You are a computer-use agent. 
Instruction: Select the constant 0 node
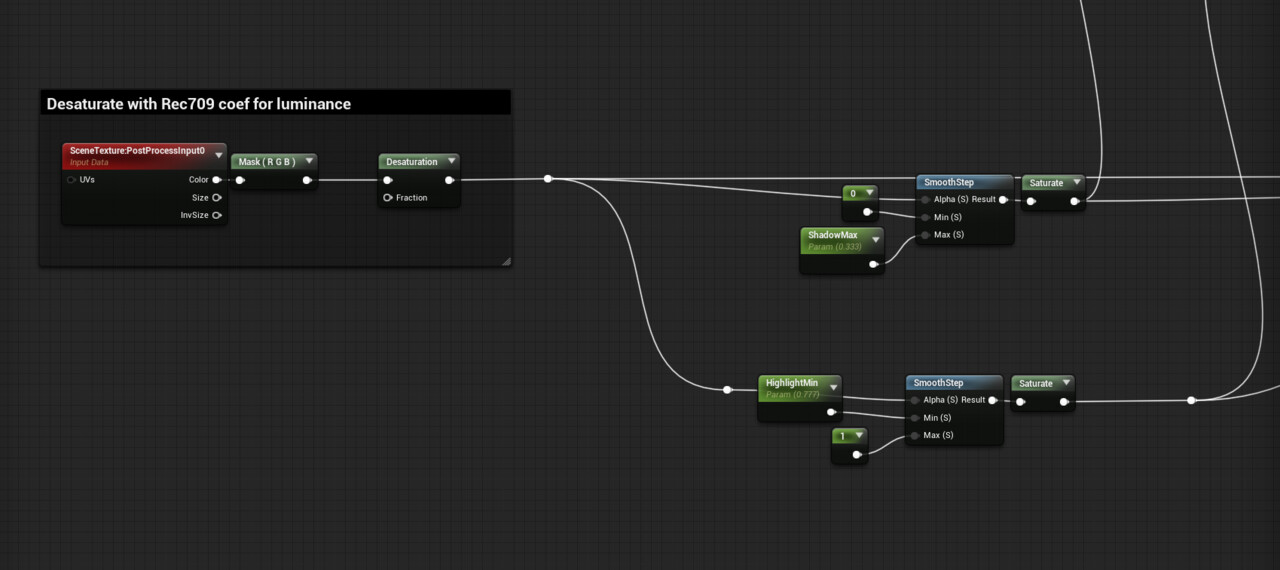point(859,202)
